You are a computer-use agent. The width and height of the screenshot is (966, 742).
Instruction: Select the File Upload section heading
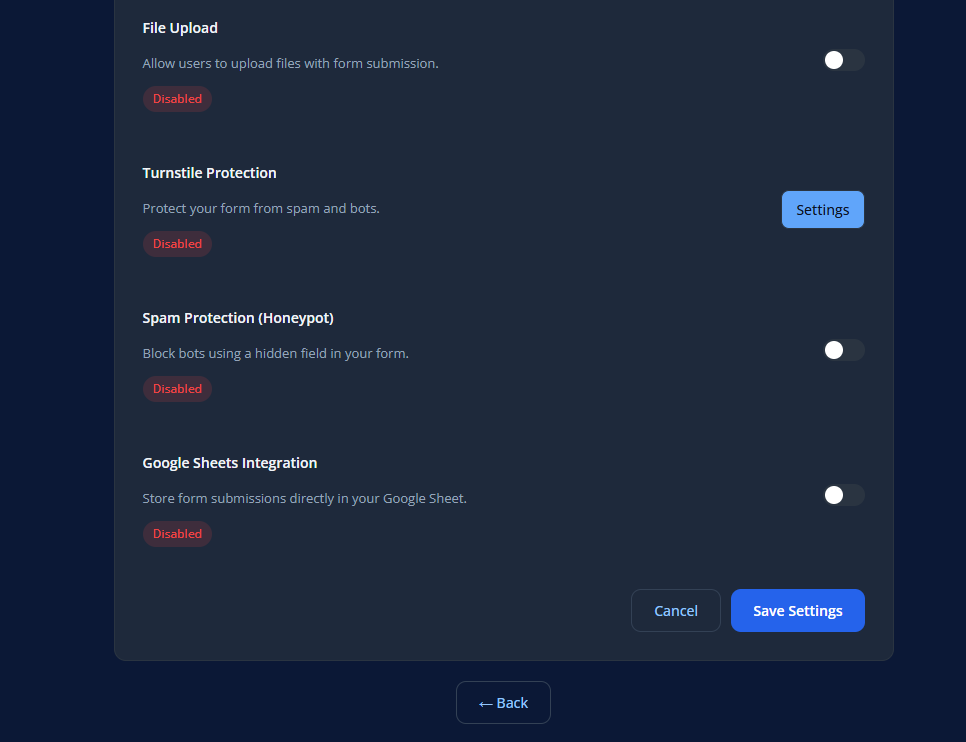pos(180,27)
